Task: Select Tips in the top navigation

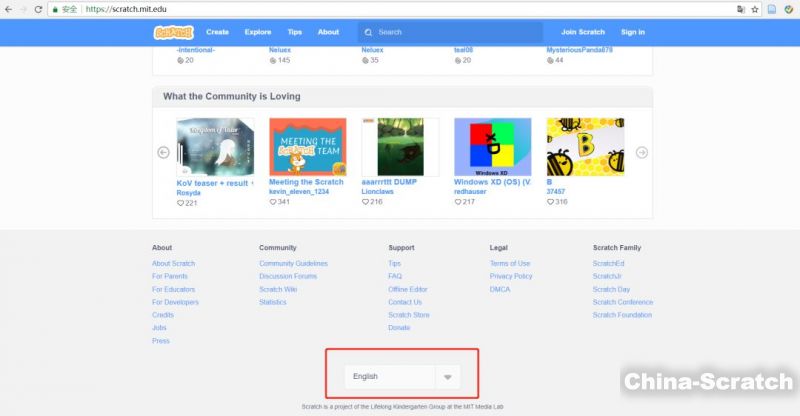Action: click(294, 32)
